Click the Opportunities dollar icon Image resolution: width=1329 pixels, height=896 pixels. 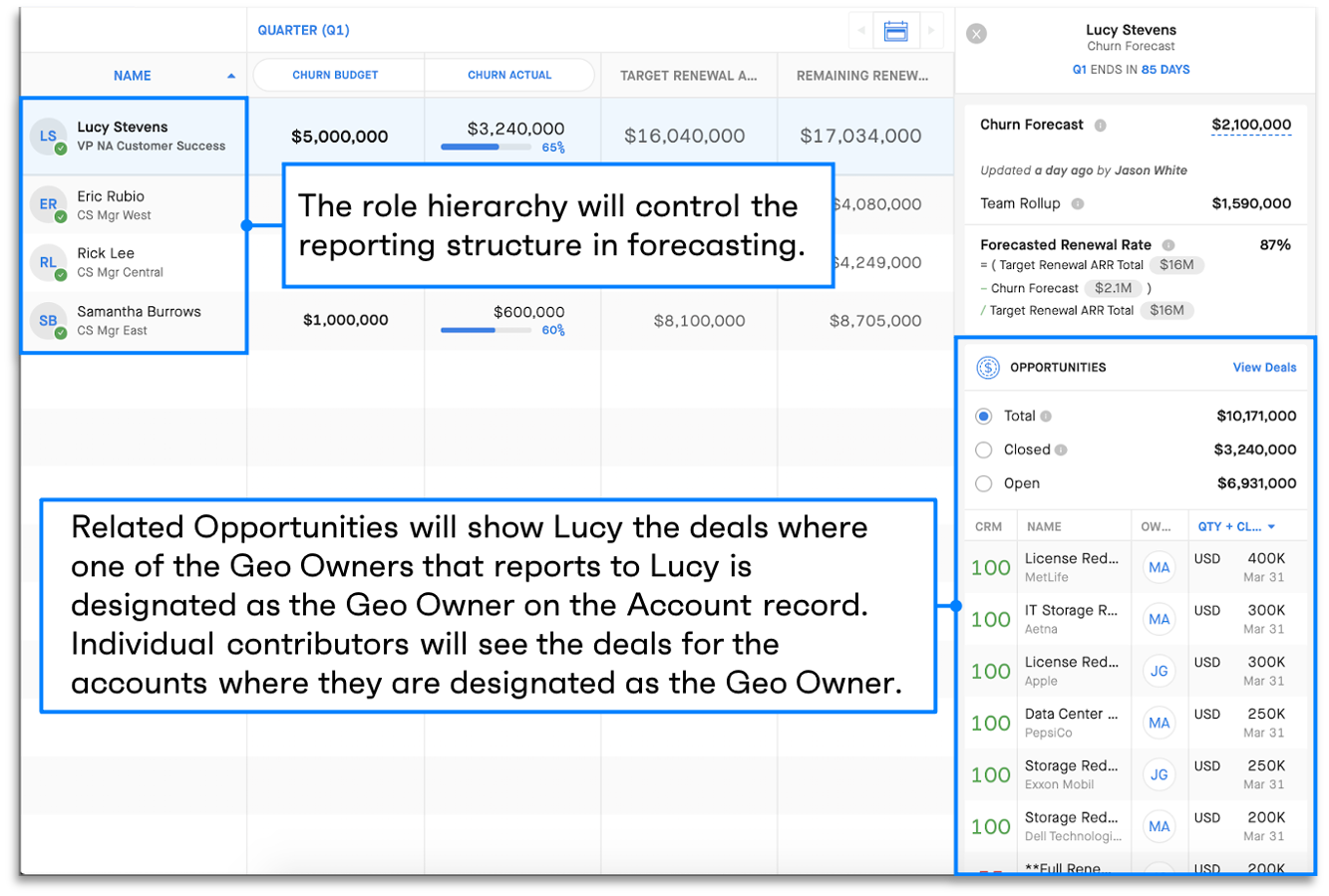pos(987,368)
